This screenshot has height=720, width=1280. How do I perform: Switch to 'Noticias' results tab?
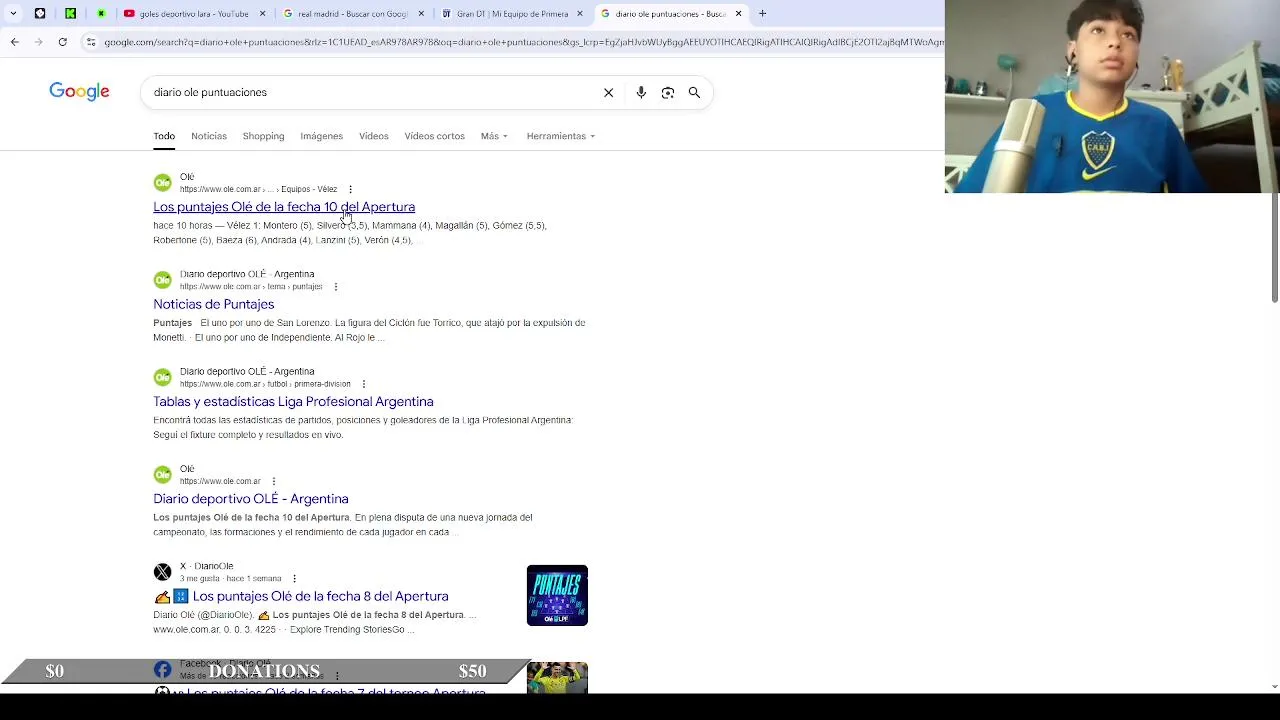pyautogui.click(x=209, y=136)
